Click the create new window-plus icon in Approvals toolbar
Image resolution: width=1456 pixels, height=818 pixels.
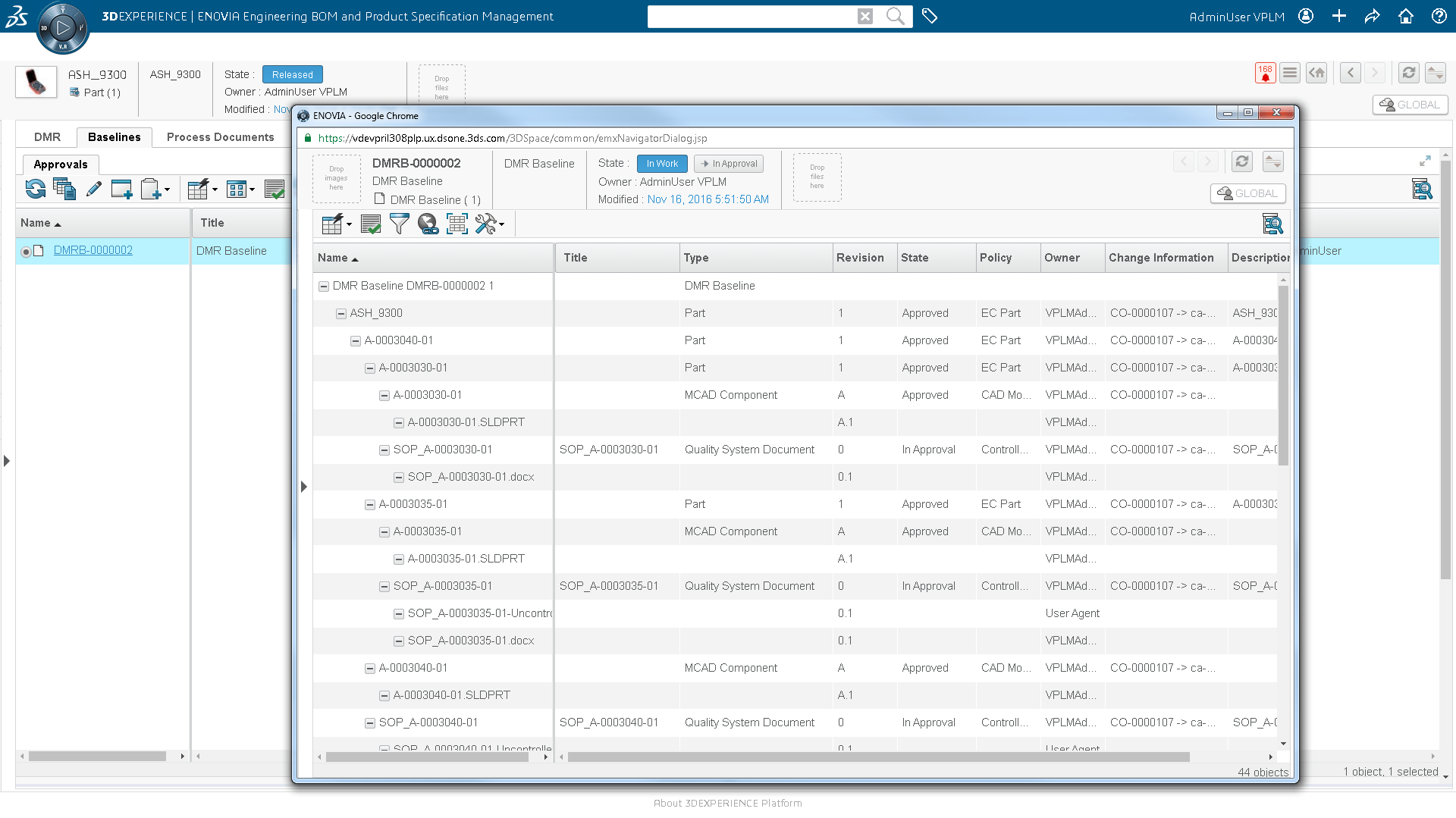(x=121, y=189)
